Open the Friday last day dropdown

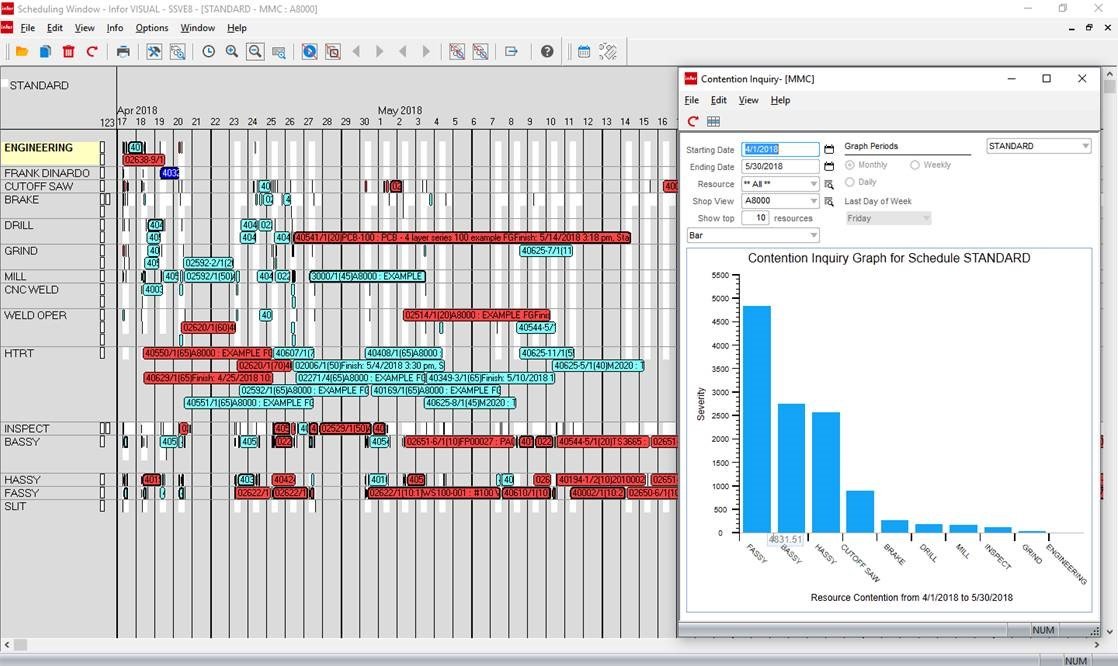click(925, 218)
